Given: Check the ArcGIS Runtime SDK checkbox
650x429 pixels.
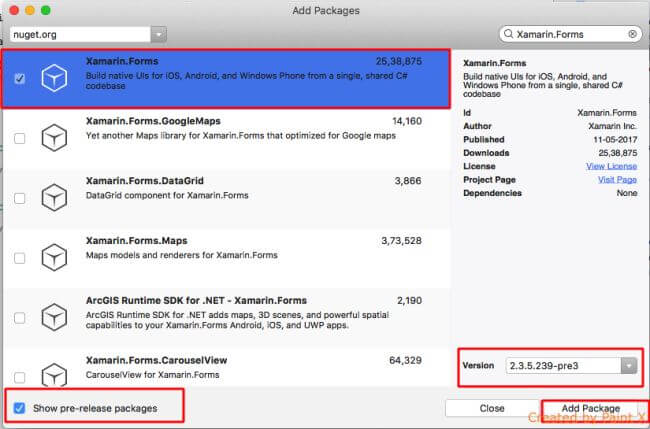Looking at the screenshot, I should click(19, 318).
